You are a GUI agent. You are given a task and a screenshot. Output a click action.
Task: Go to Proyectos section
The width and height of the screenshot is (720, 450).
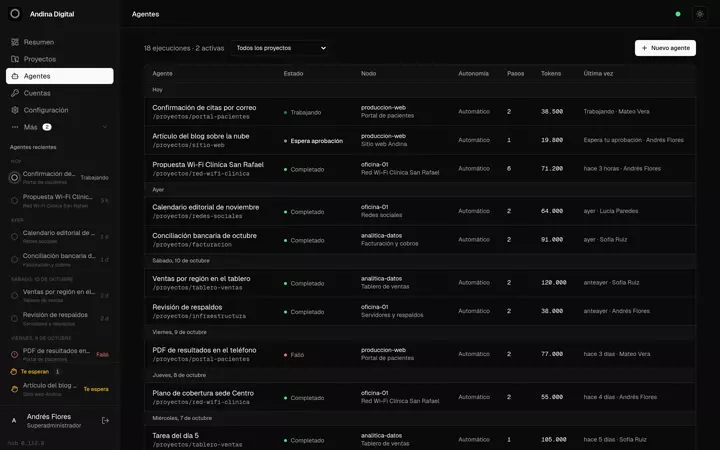pos(60,59)
